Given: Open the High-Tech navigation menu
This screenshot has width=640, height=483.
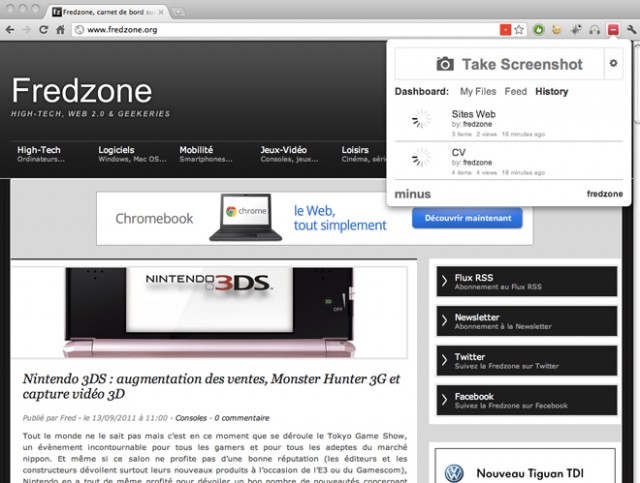Looking at the screenshot, I should click(41, 154).
